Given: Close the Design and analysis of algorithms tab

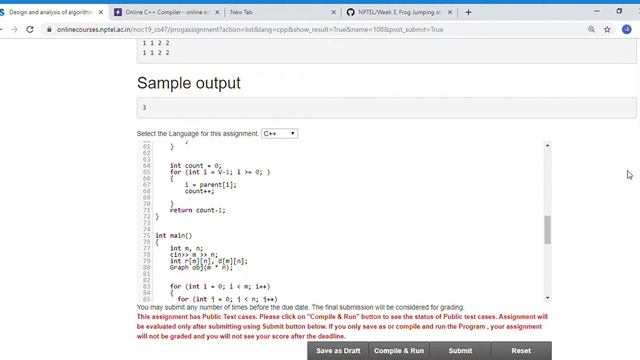Looking at the screenshot, I should coord(101,12).
